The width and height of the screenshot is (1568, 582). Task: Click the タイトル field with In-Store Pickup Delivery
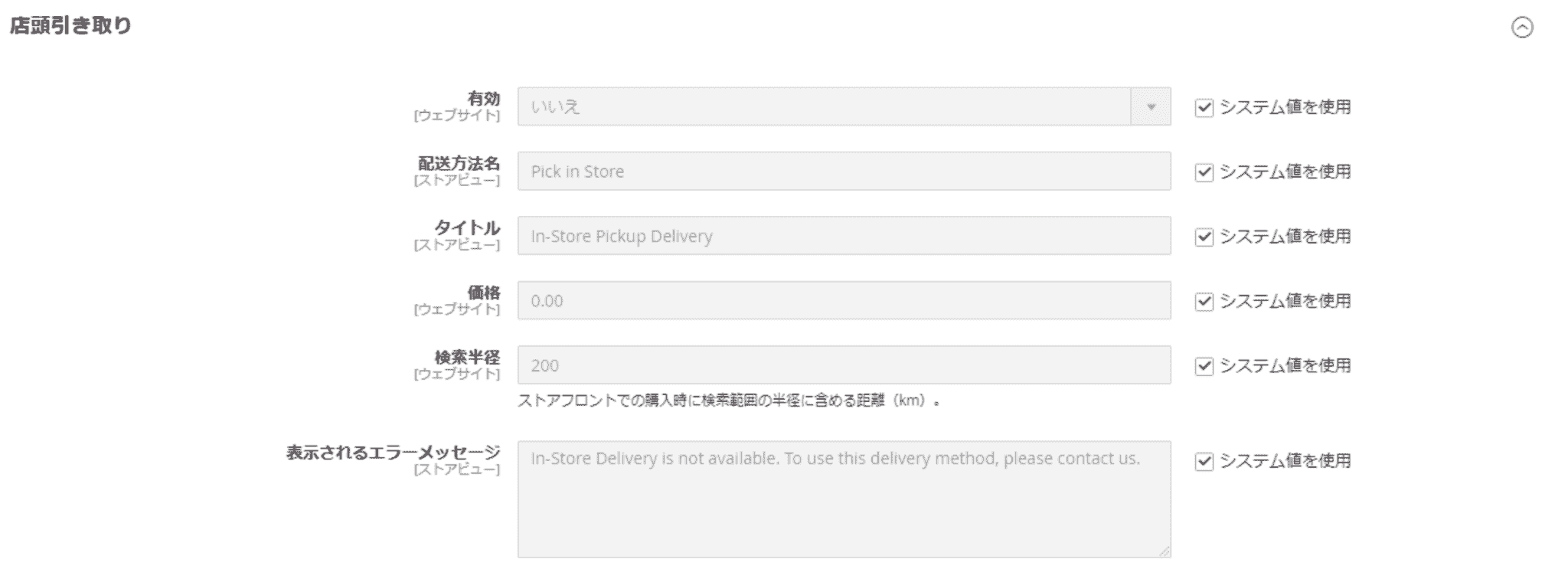844,236
